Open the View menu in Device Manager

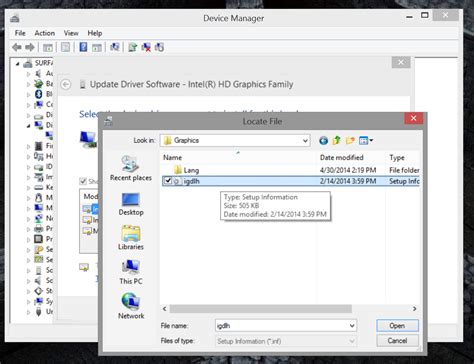[71, 33]
